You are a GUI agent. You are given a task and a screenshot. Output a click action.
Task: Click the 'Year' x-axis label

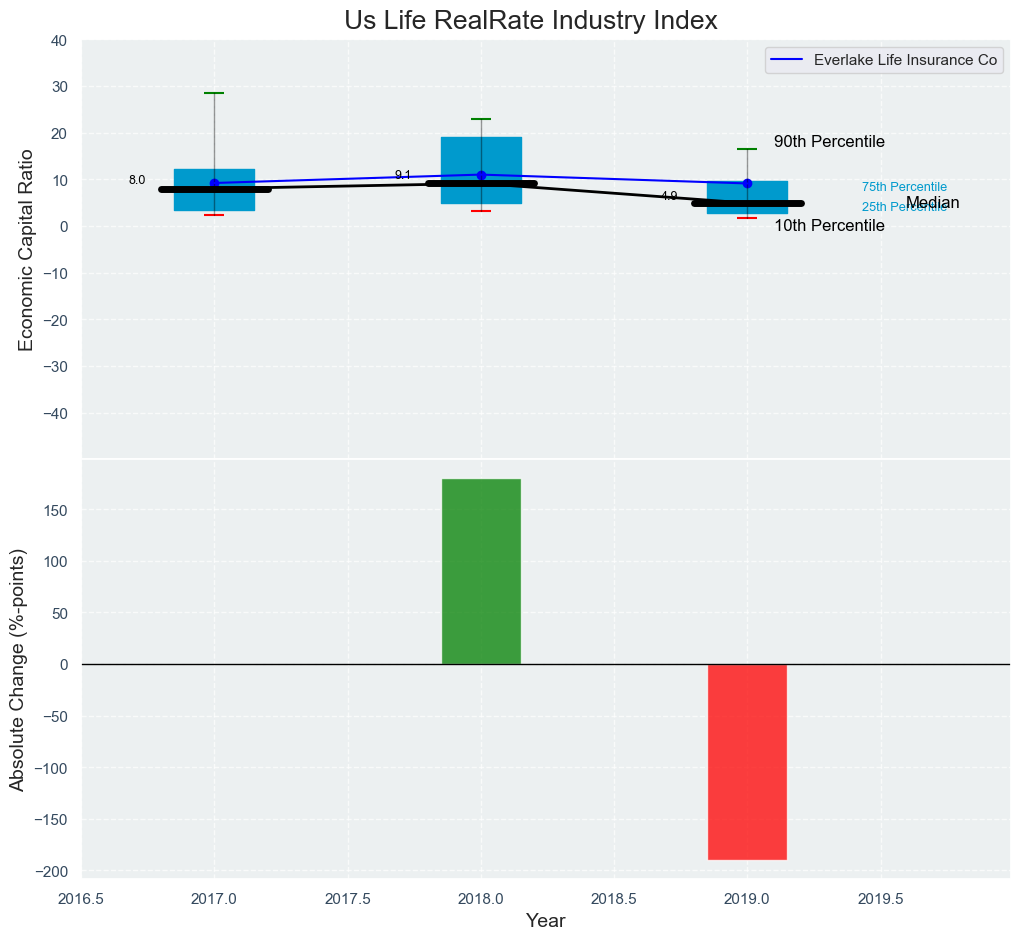[546, 921]
